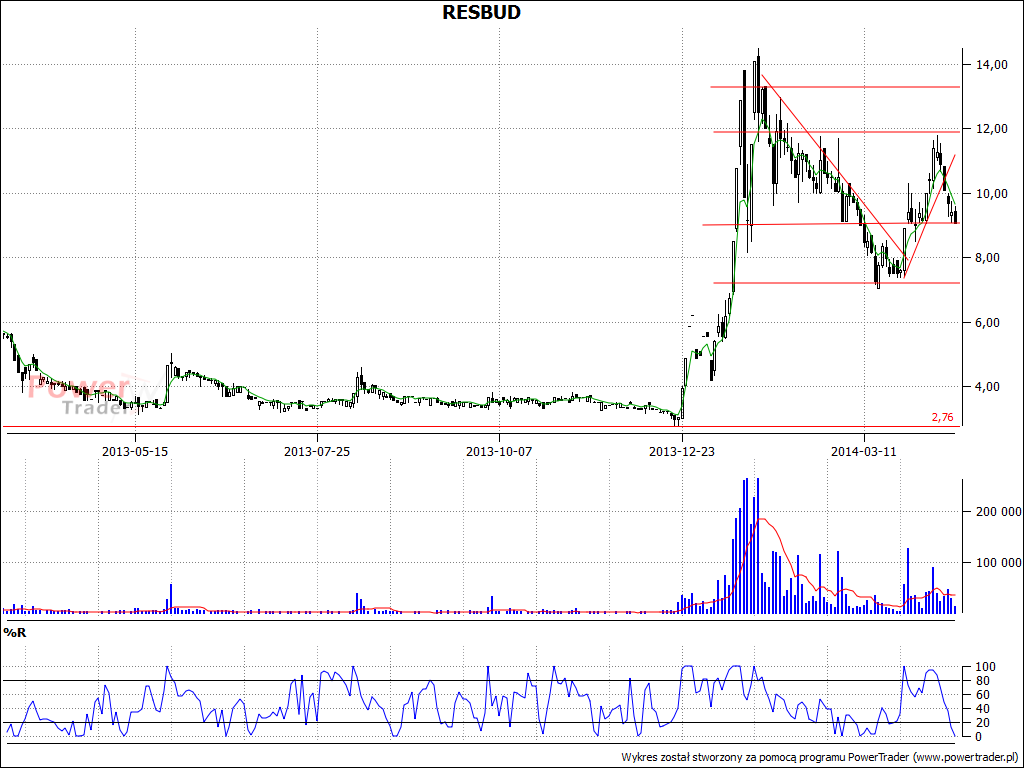The image size is (1024, 768).
Task: Click the 100 000 volume axis label
Action: (998, 562)
